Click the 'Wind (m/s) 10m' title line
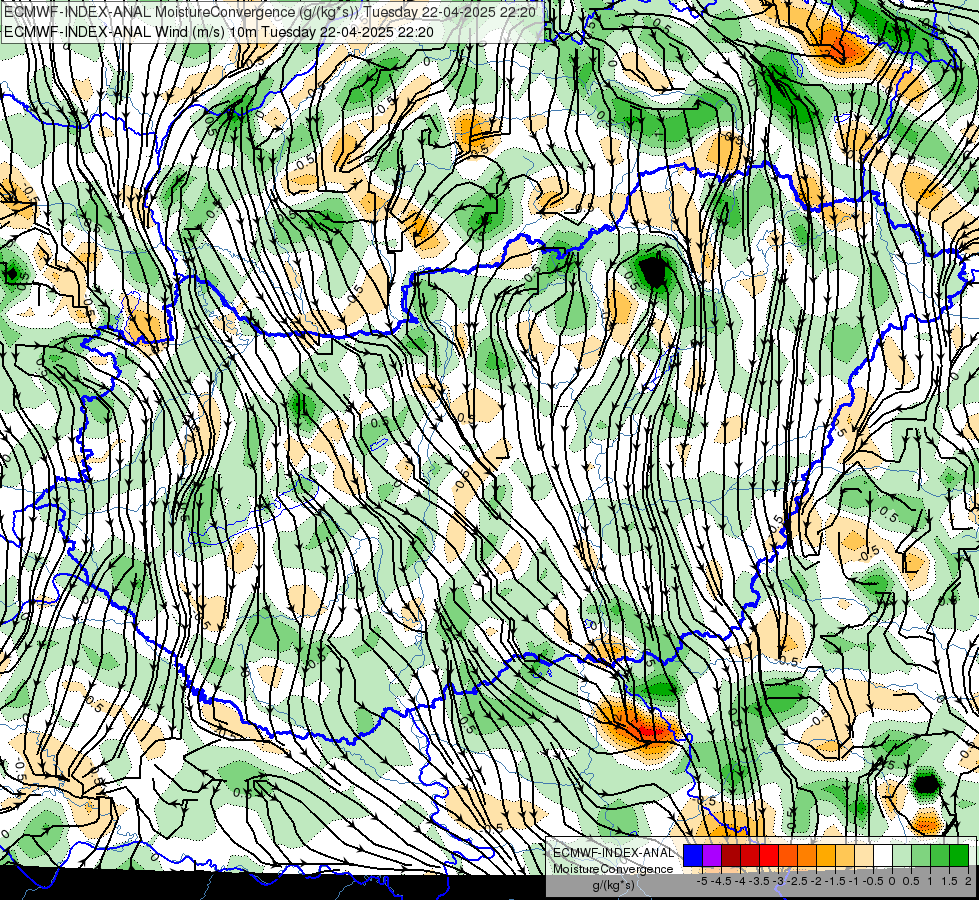The image size is (979, 900). click(x=219, y=31)
